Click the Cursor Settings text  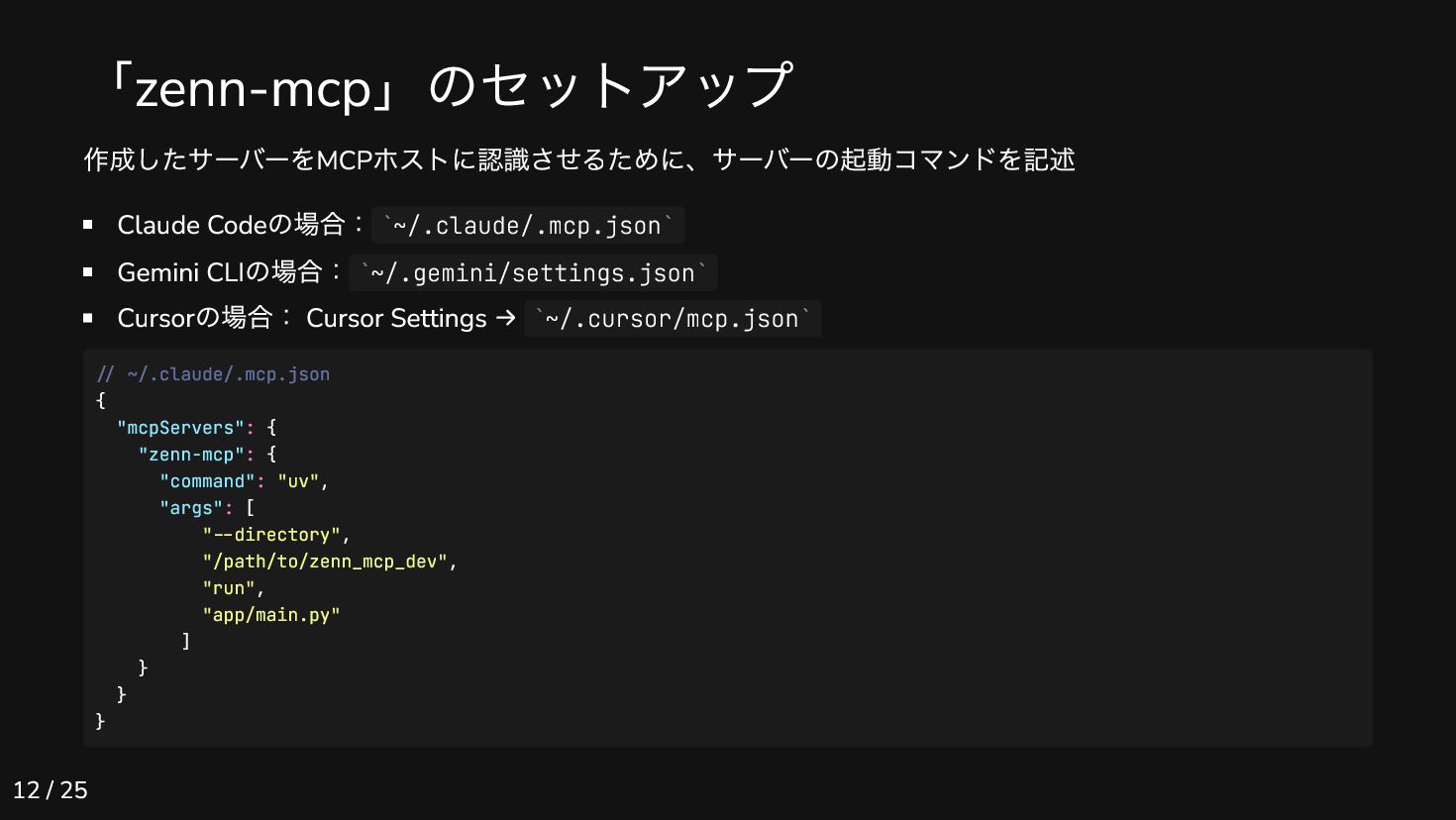point(396,318)
